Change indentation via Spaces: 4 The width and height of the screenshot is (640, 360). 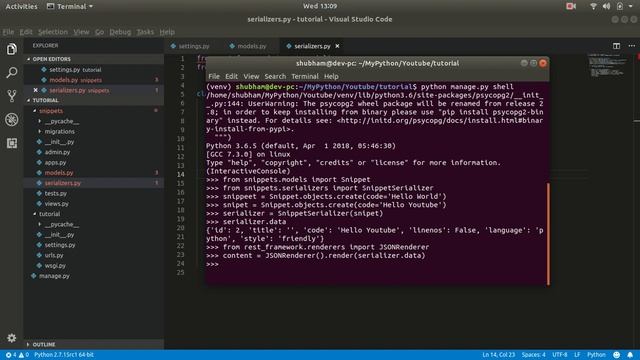click(x=533, y=355)
